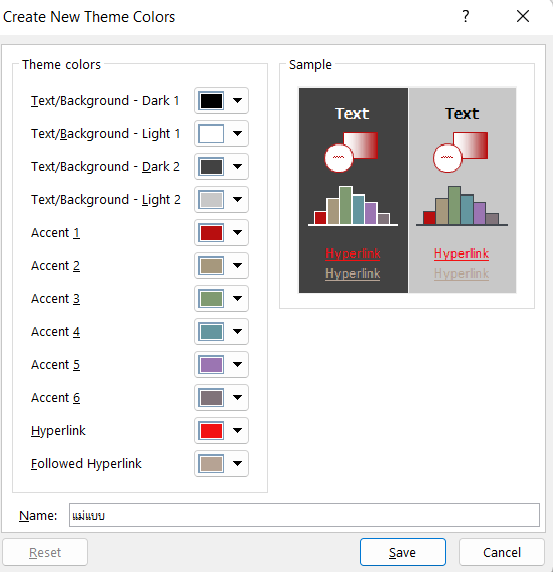Click the Followed Hyperlink color swatch

[211, 464]
